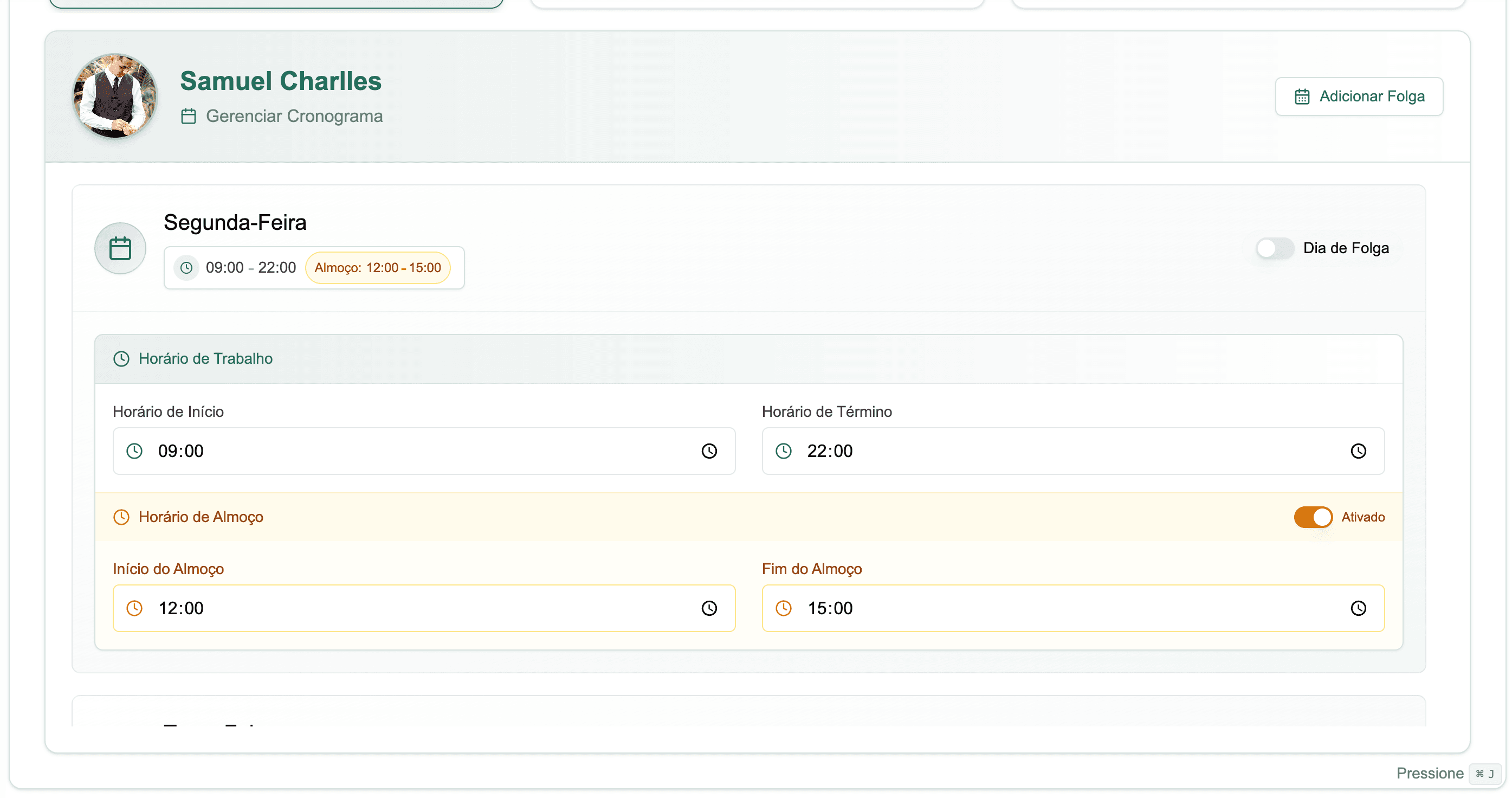
Task: Click the Gerenciar Cronograma link text
Action: pos(294,116)
